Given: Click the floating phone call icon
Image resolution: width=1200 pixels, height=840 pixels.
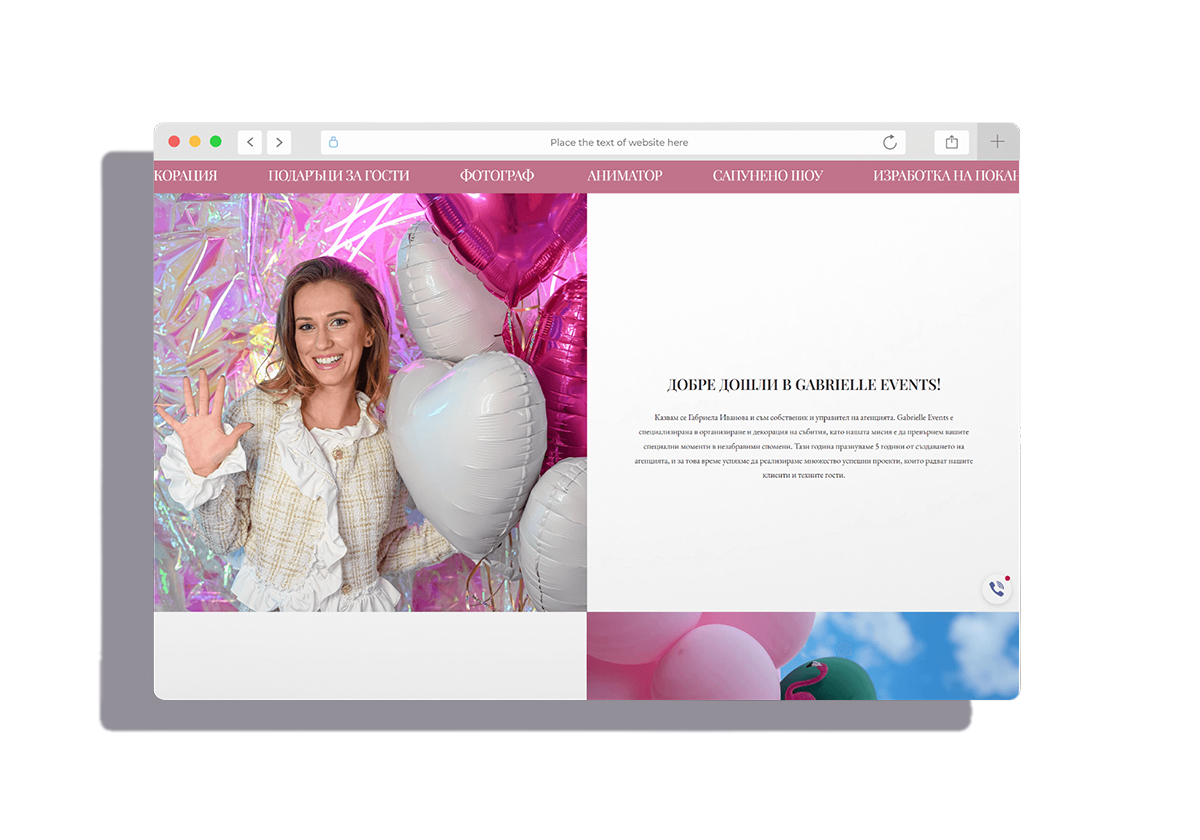Looking at the screenshot, I should pos(997,589).
